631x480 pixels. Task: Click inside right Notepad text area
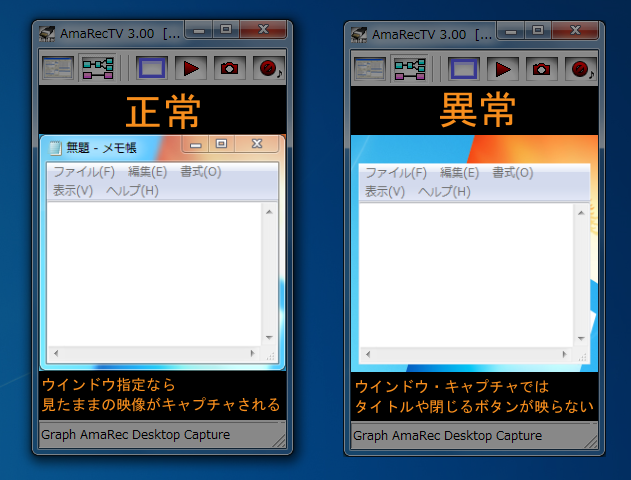pos(466,276)
